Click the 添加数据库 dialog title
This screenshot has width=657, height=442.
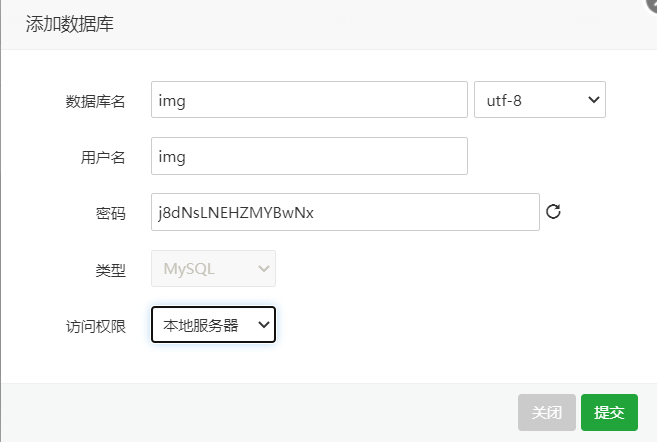click(x=70, y=24)
